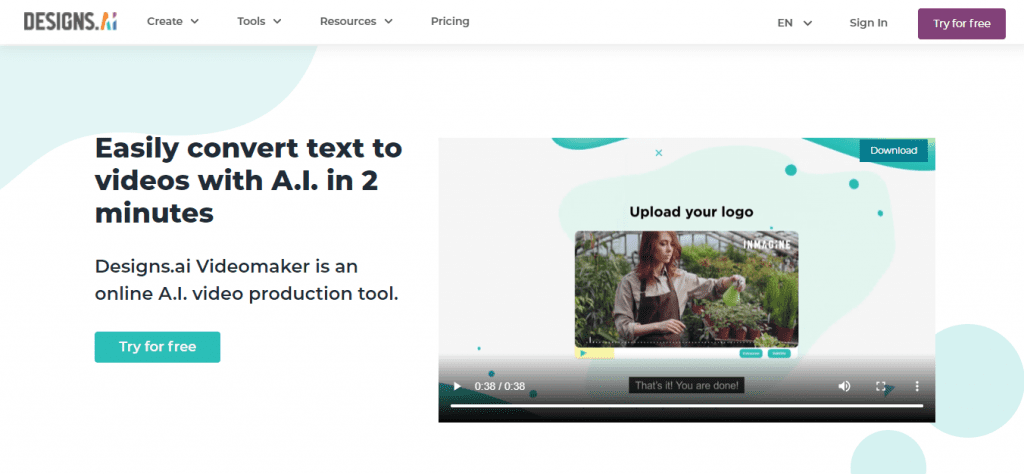The image size is (1024, 474).
Task: Click the greenhouse woman video thumbnail
Action: click(686, 289)
